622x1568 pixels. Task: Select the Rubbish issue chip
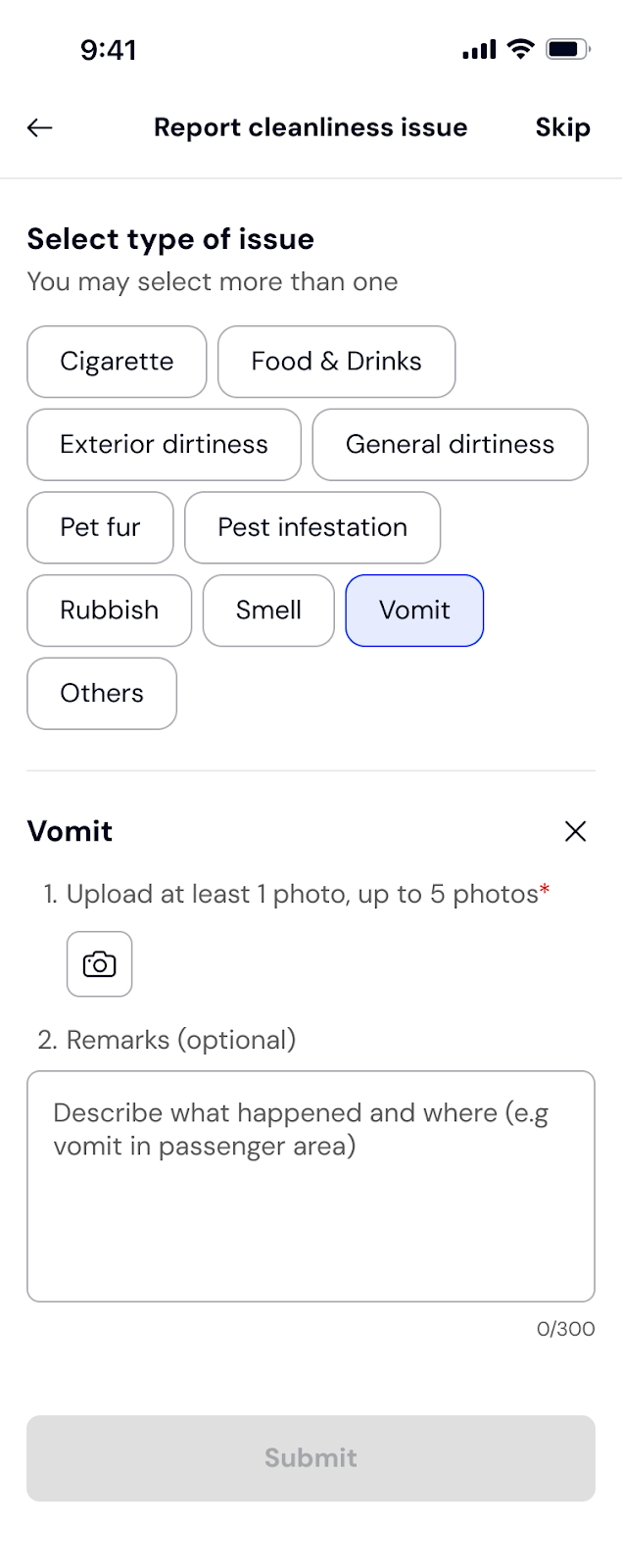pos(109,611)
